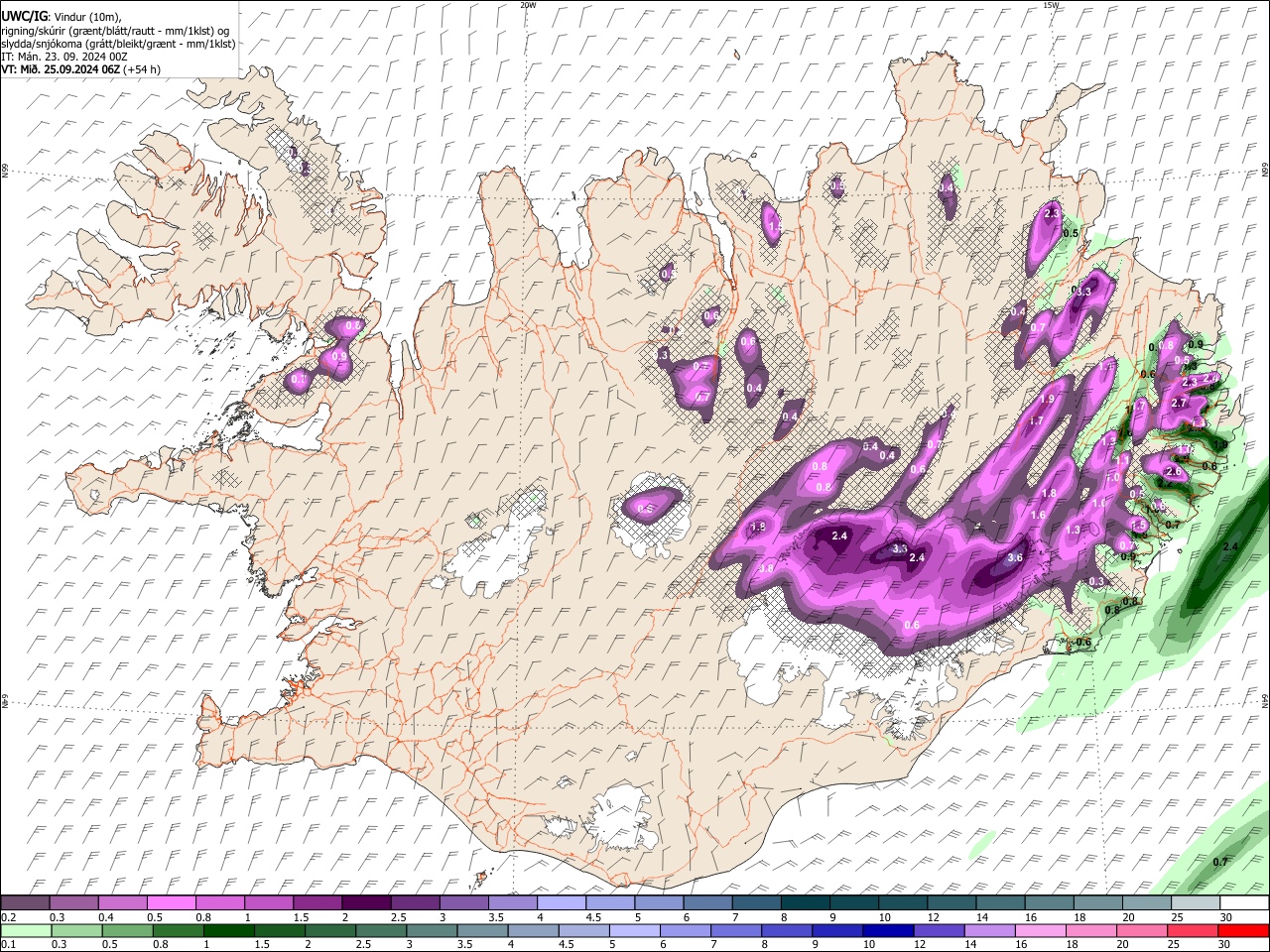Click the '2.7' snowfall value on the map

(1179, 404)
